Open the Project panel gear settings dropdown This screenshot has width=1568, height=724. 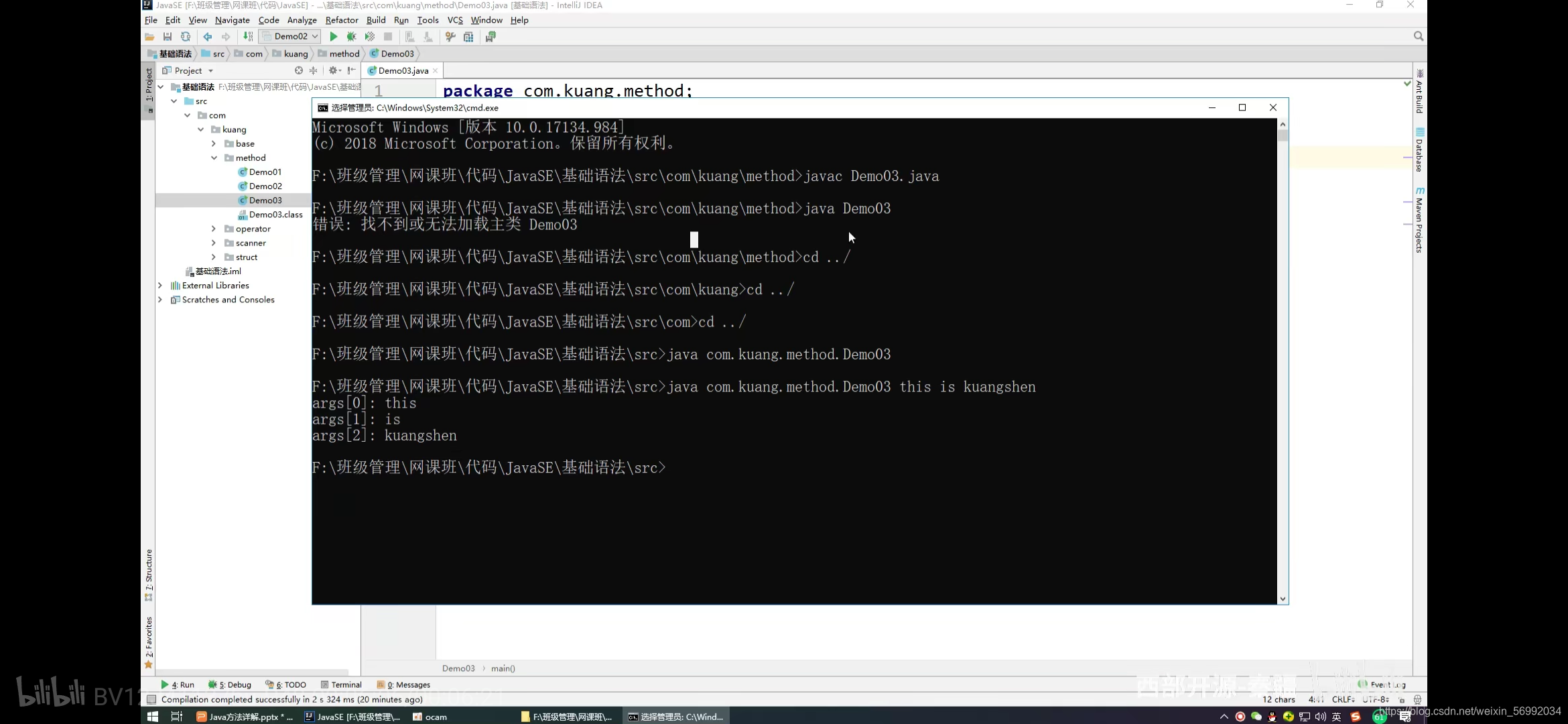point(335,70)
